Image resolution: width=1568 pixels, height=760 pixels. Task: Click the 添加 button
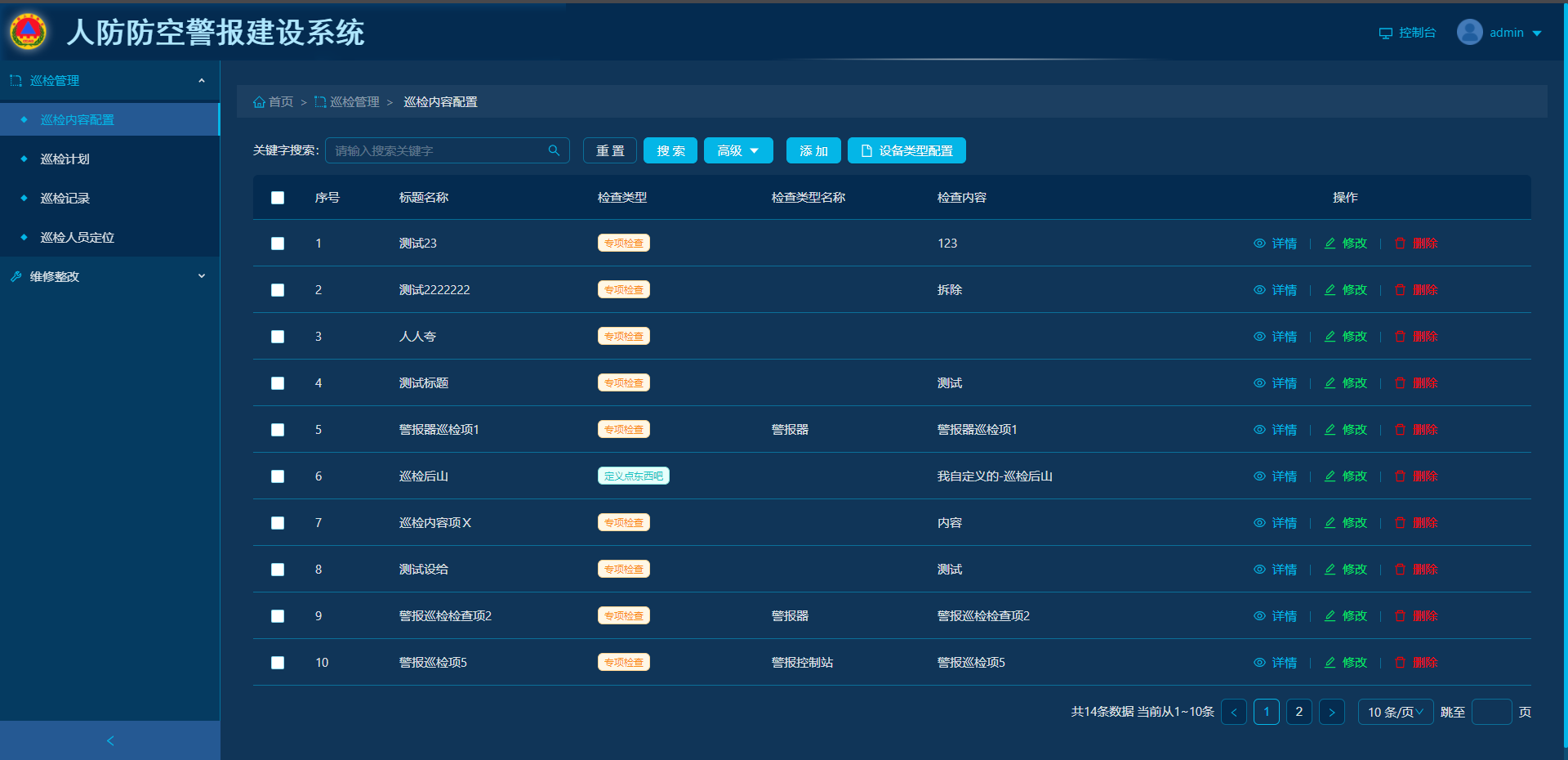click(813, 150)
